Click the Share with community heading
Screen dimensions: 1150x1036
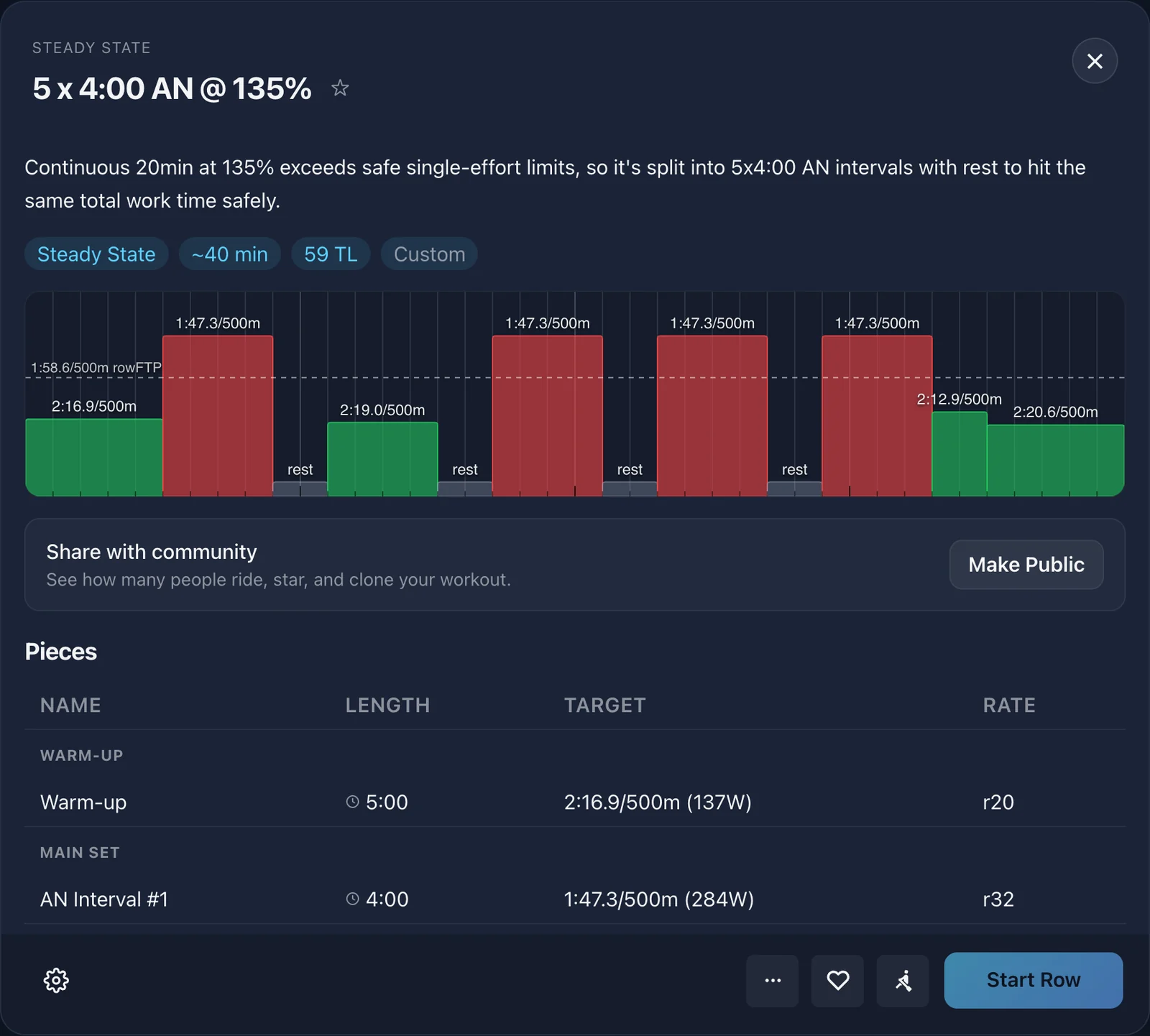click(152, 552)
